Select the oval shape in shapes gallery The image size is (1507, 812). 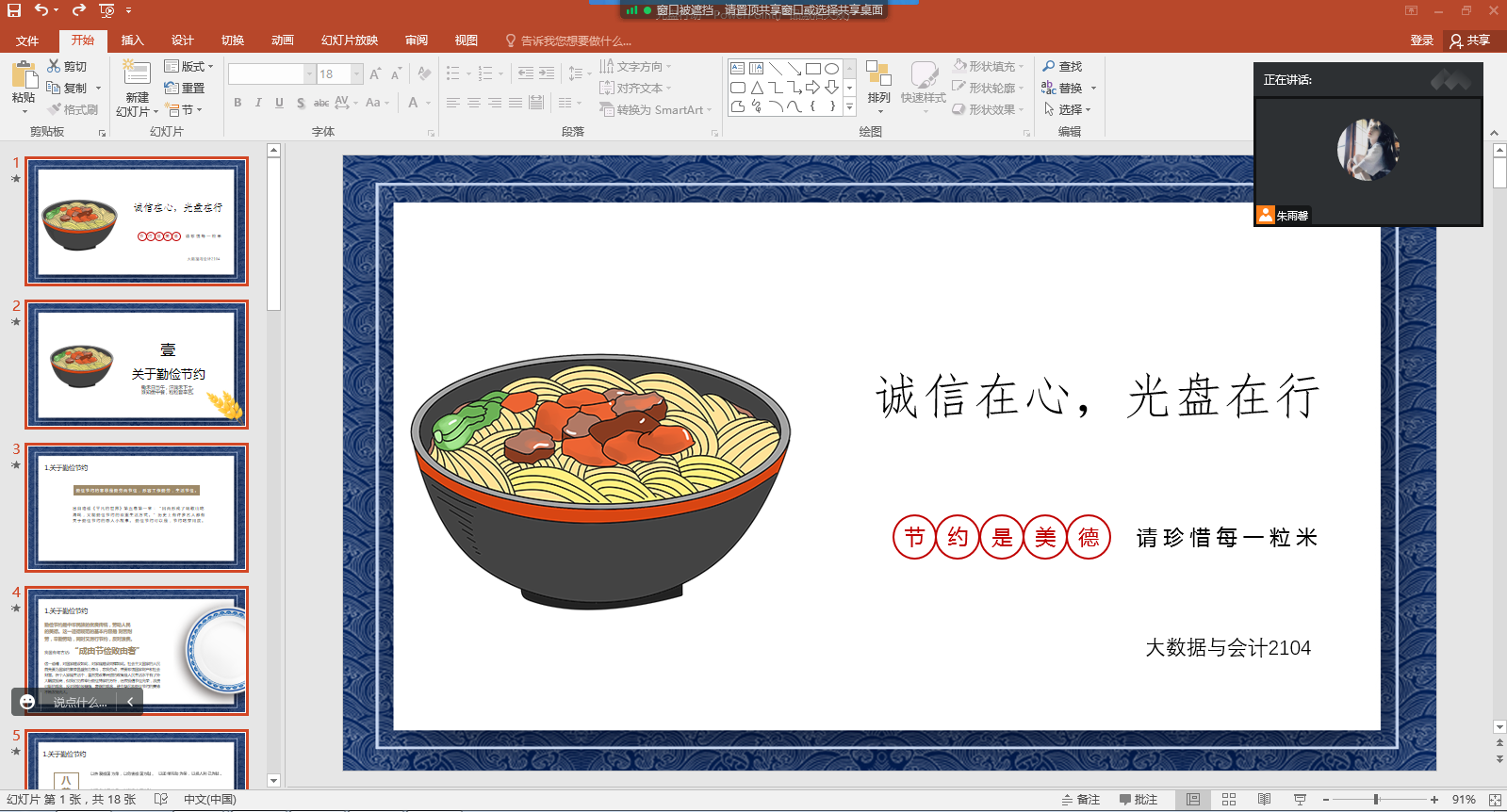click(831, 69)
